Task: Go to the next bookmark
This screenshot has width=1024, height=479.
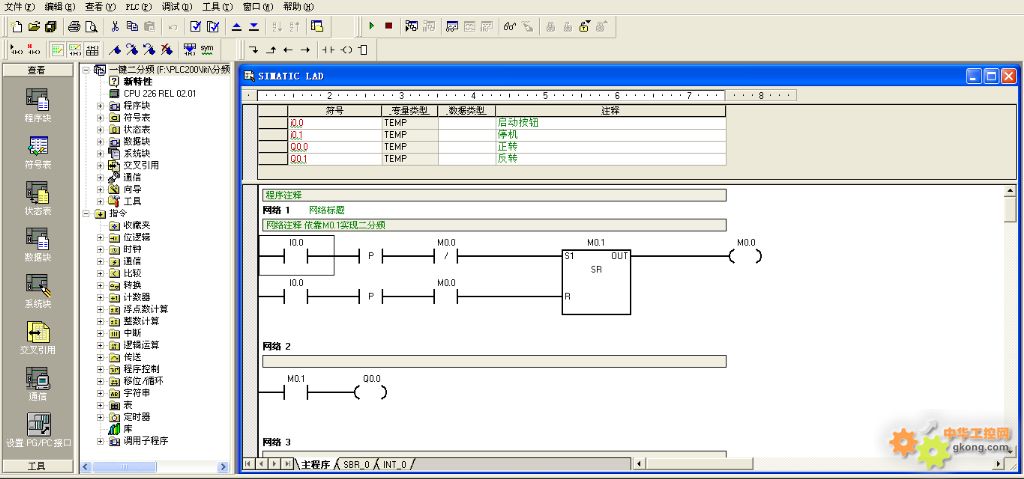Action: coord(132,50)
